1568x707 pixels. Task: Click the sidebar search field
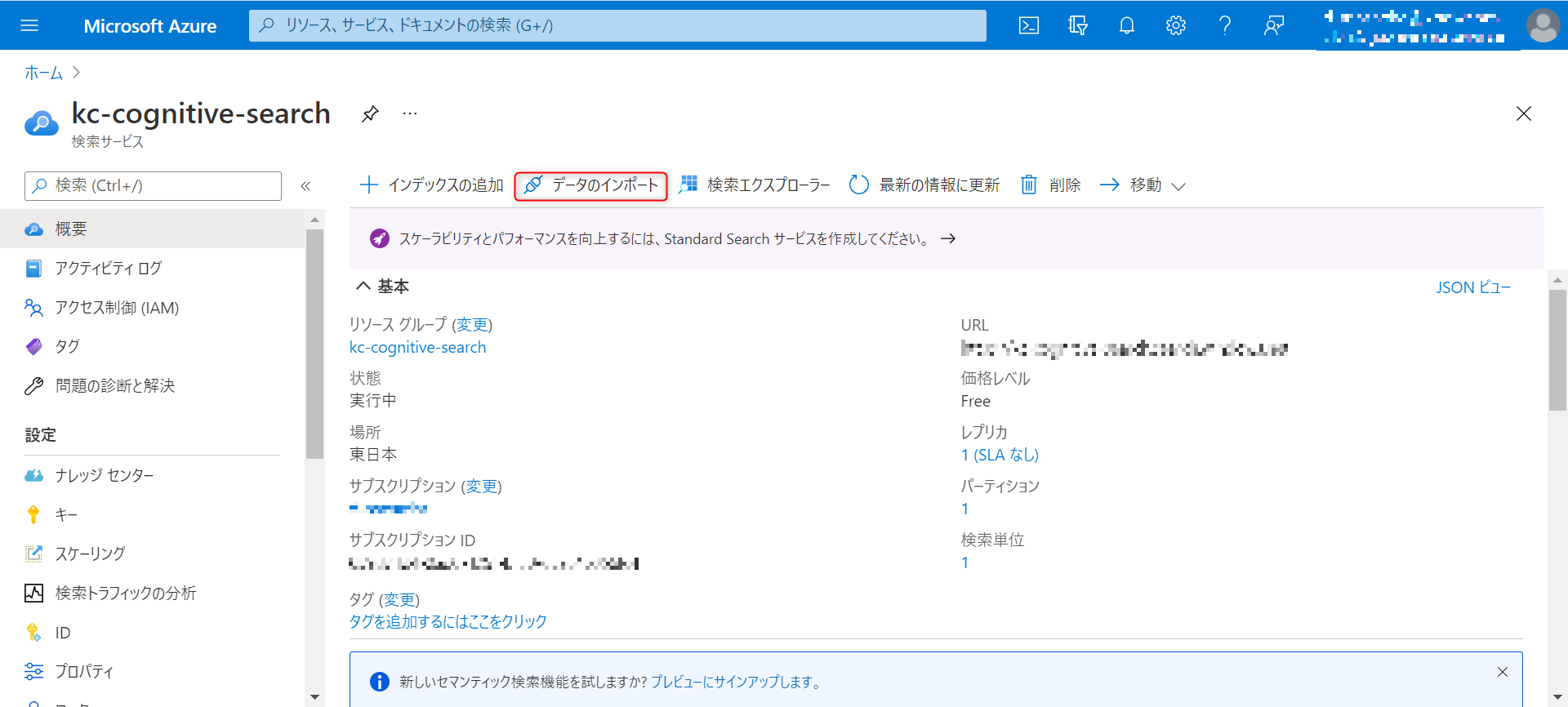[x=153, y=186]
